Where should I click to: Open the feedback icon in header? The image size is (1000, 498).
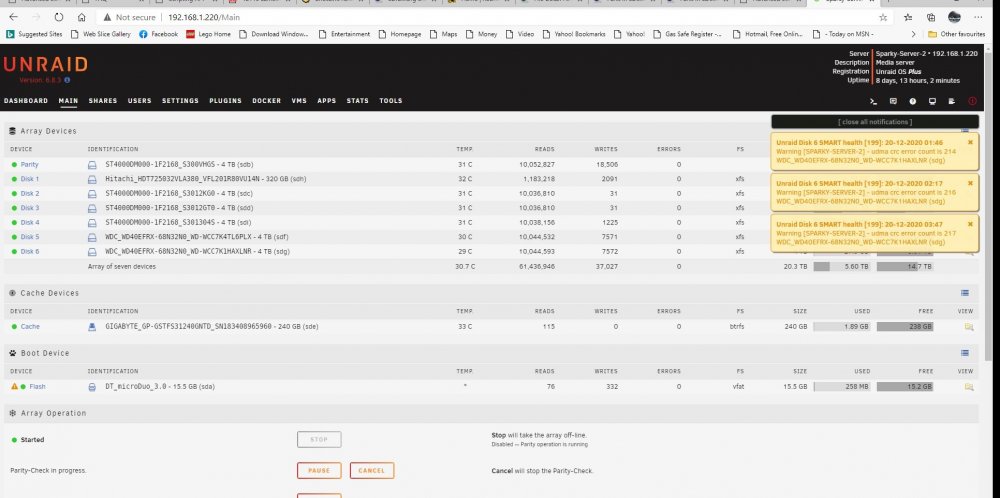pos(893,101)
